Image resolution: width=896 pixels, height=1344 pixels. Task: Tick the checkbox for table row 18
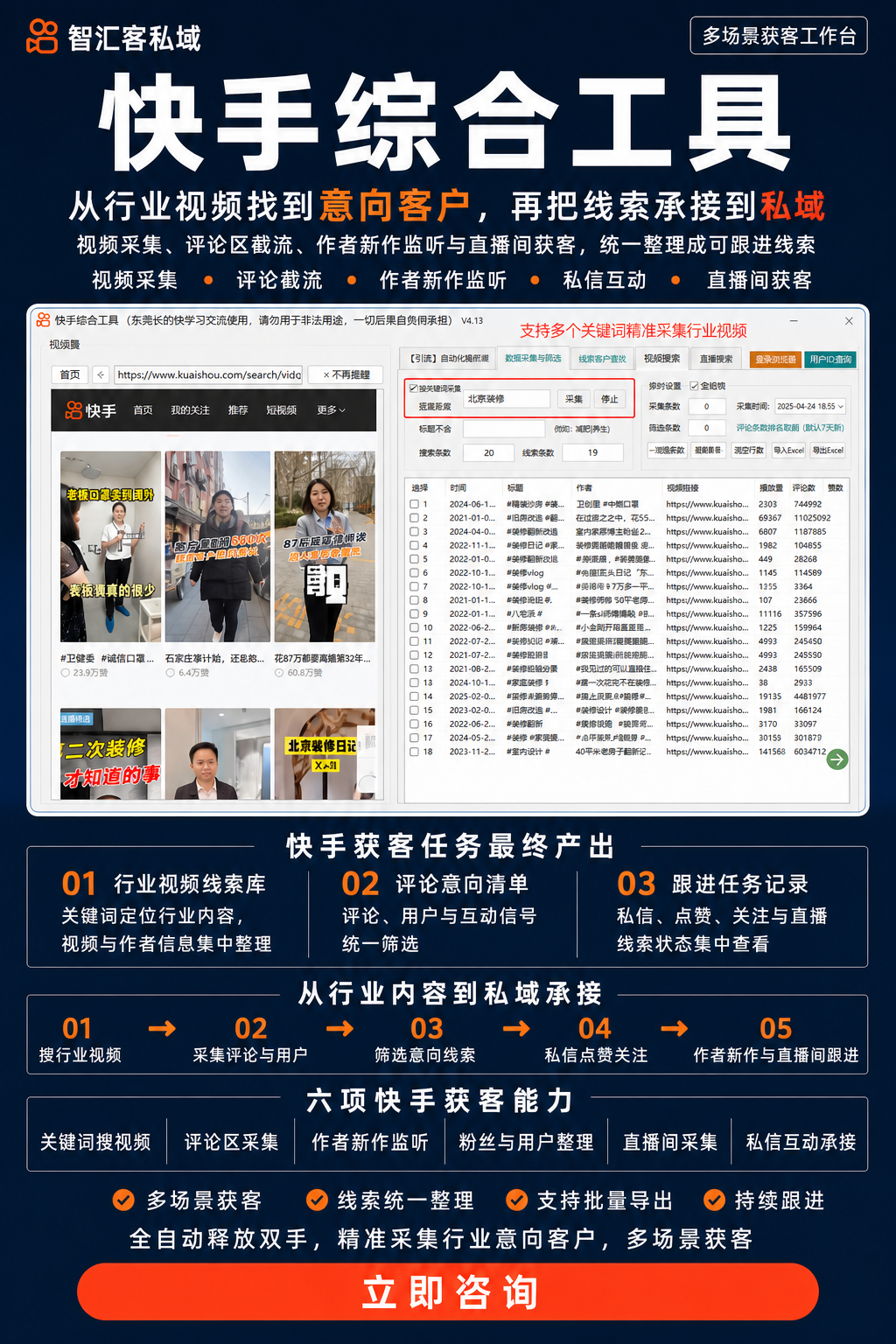[x=414, y=752]
